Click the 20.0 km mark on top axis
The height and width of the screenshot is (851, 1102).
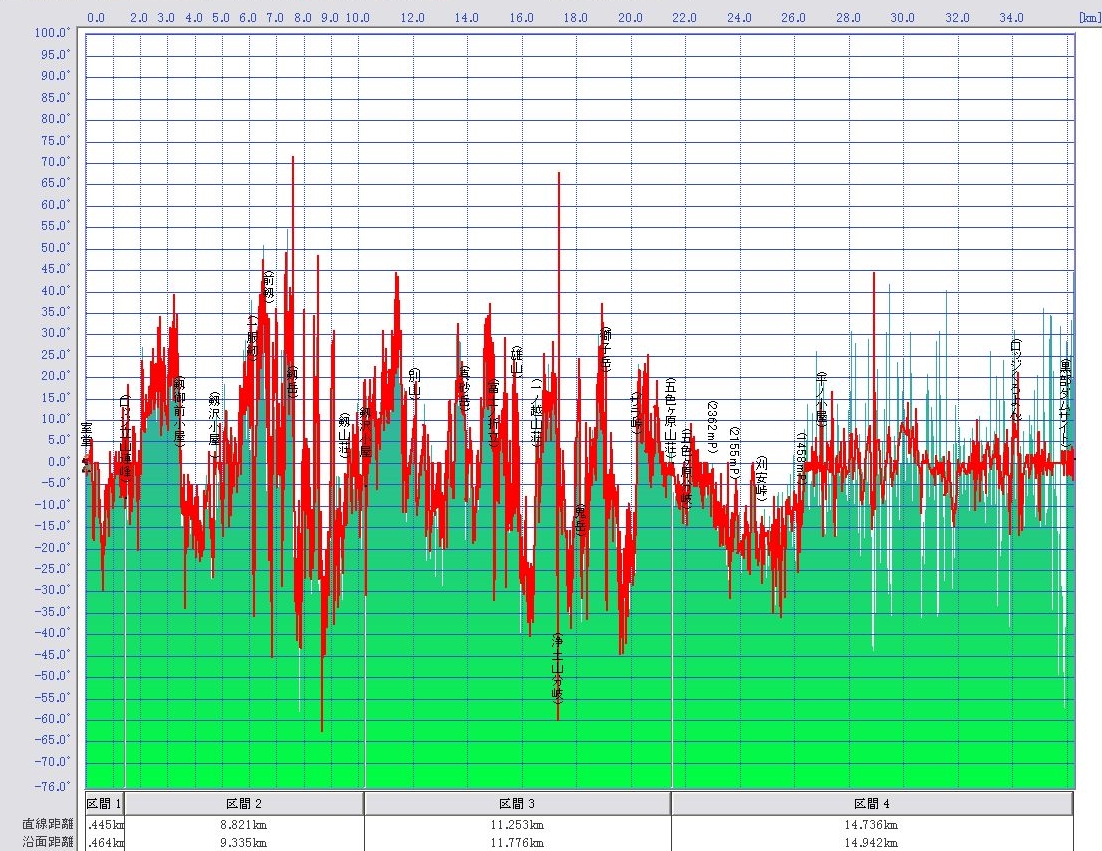pos(630,18)
